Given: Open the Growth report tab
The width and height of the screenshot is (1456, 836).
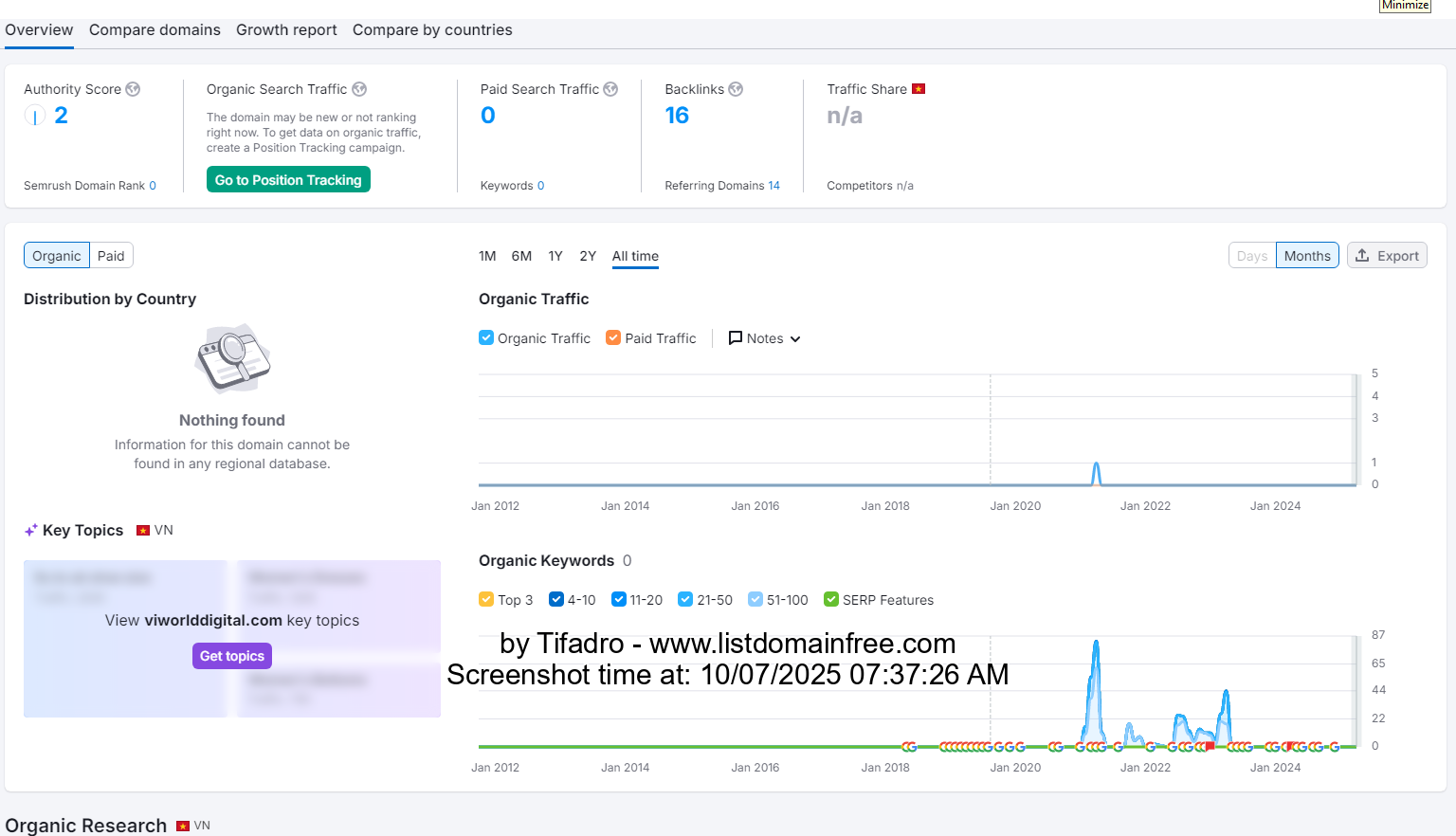Looking at the screenshot, I should pyautogui.click(x=286, y=30).
